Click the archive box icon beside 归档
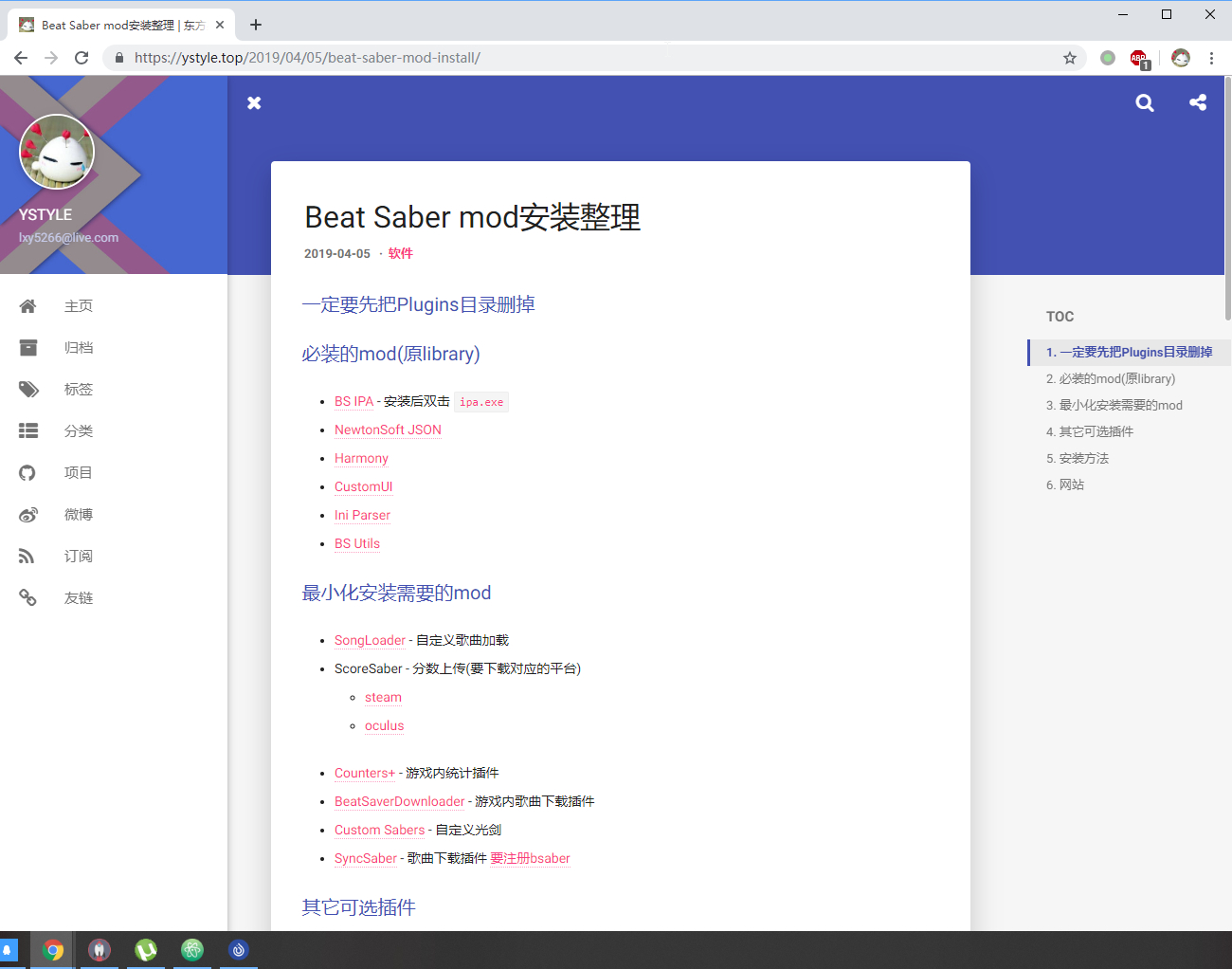This screenshot has height=969, width=1232. point(28,348)
